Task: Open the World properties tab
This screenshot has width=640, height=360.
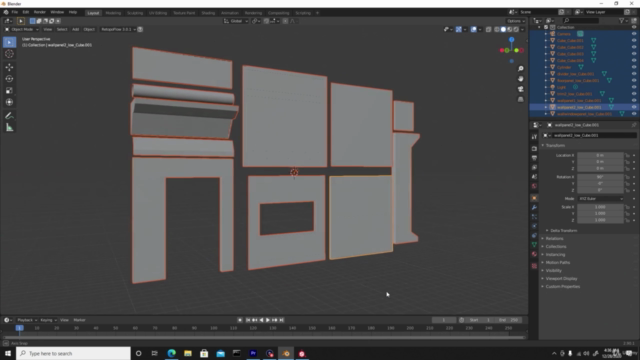Action: 534,186
